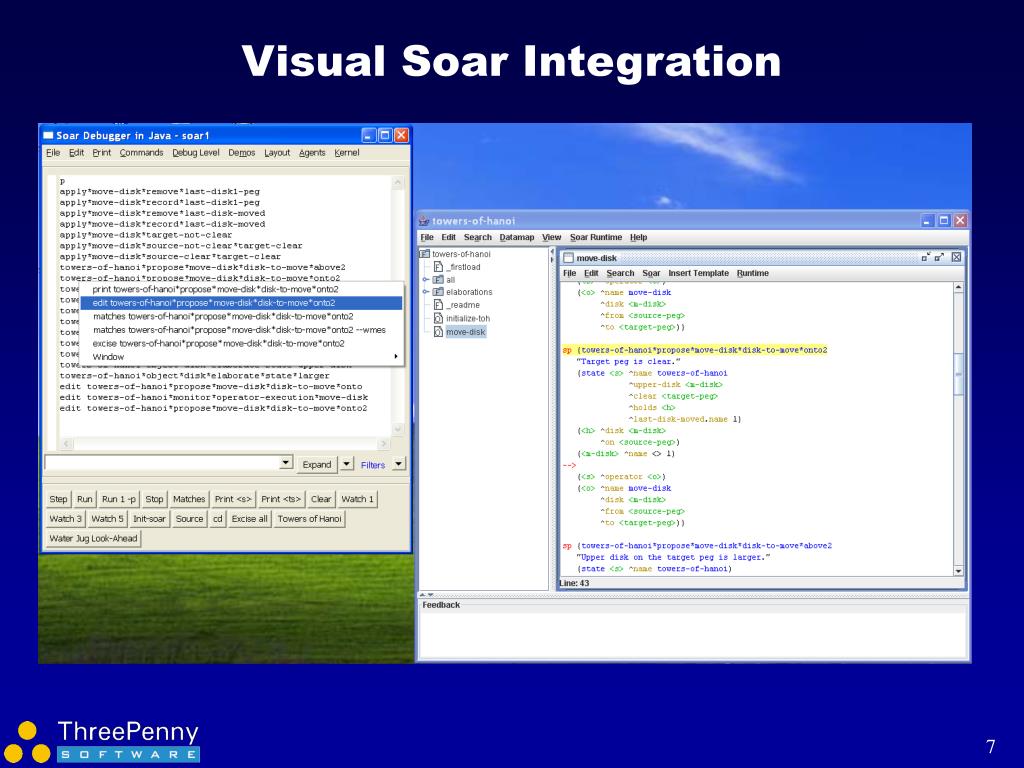Click the Watch 3 button
Screen dimensions: 1024x768
65,519
